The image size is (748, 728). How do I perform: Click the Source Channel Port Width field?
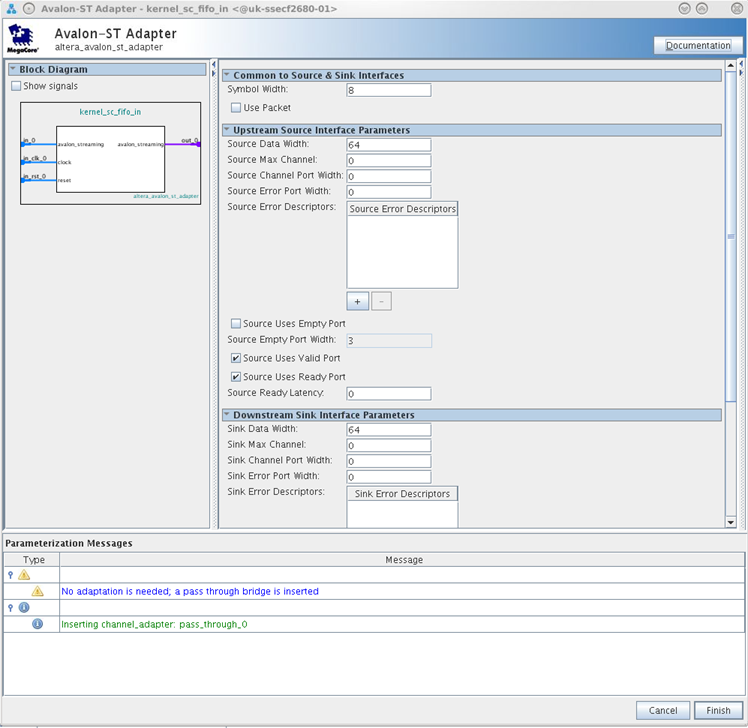(x=389, y=177)
